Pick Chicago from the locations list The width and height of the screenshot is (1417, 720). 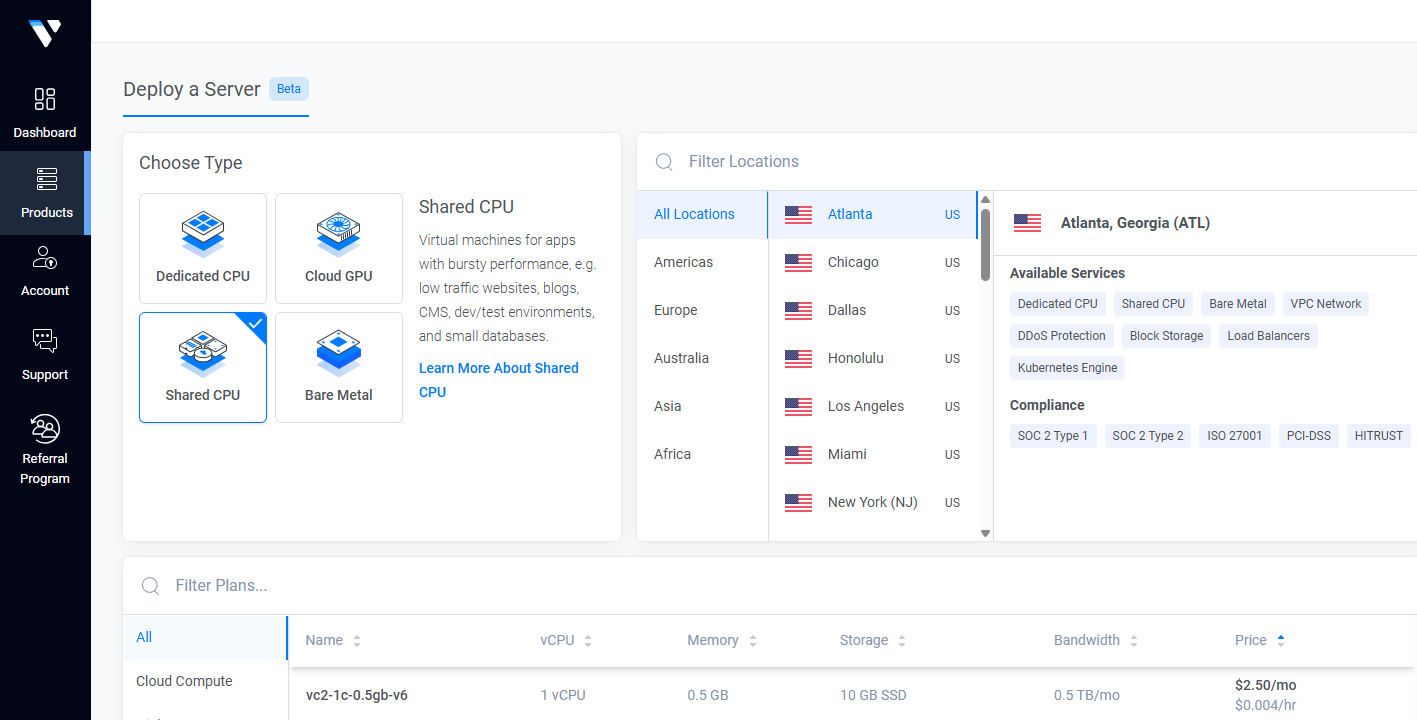click(x=853, y=262)
